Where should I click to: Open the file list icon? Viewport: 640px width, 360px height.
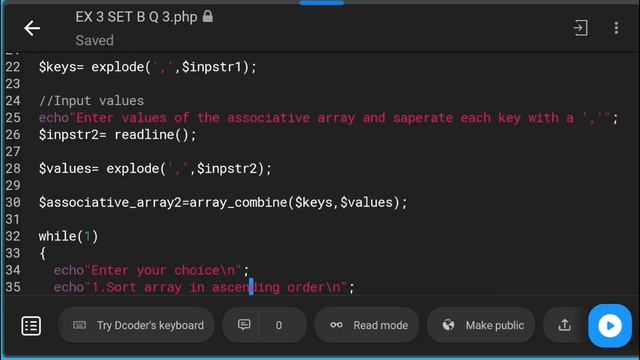(31, 326)
